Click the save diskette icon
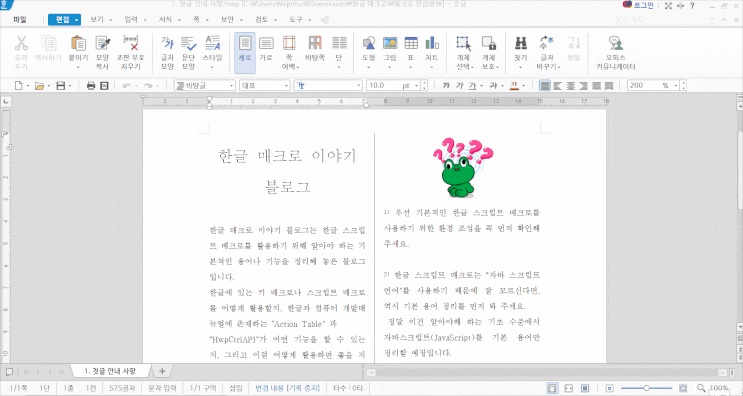 click(61, 86)
